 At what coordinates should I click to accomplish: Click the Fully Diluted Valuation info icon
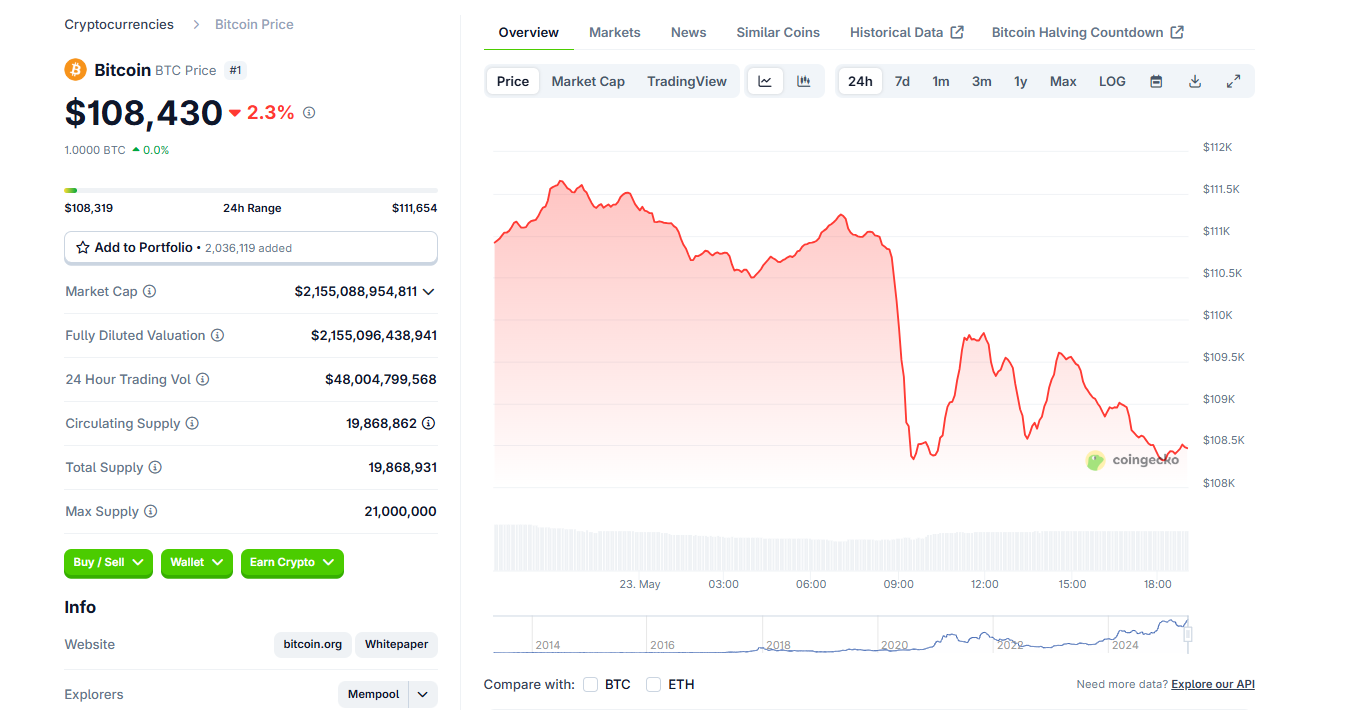click(217, 336)
